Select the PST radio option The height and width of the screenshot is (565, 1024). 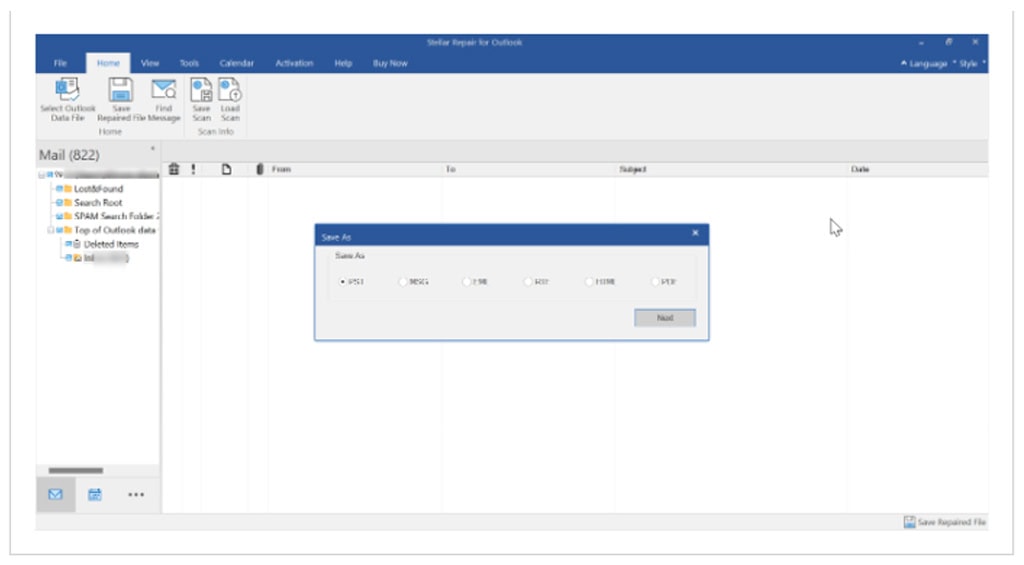tap(342, 282)
